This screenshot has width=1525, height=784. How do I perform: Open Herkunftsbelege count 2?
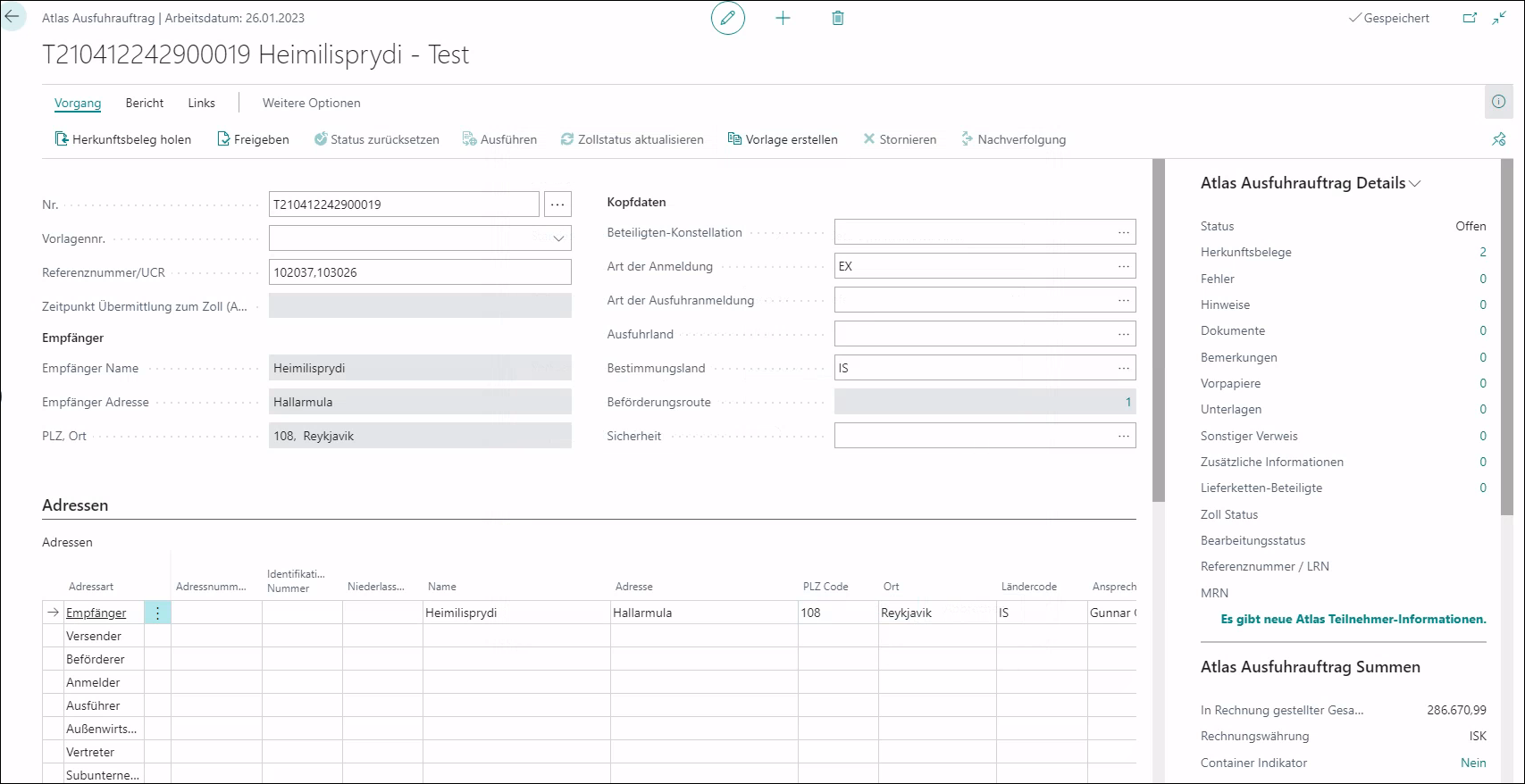click(1483, 252)
